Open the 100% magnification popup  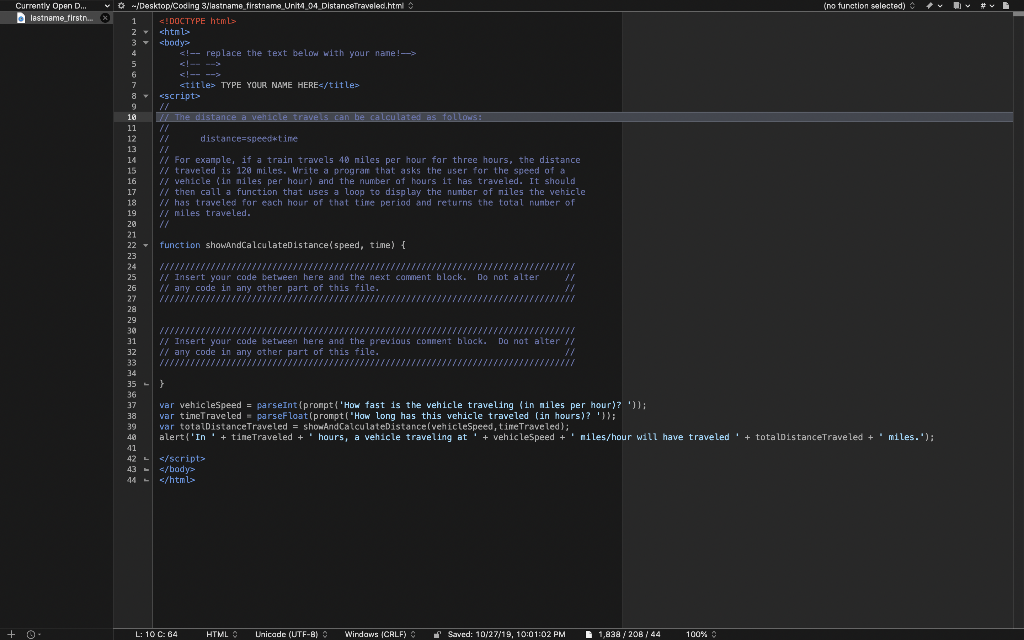(701, 634)
